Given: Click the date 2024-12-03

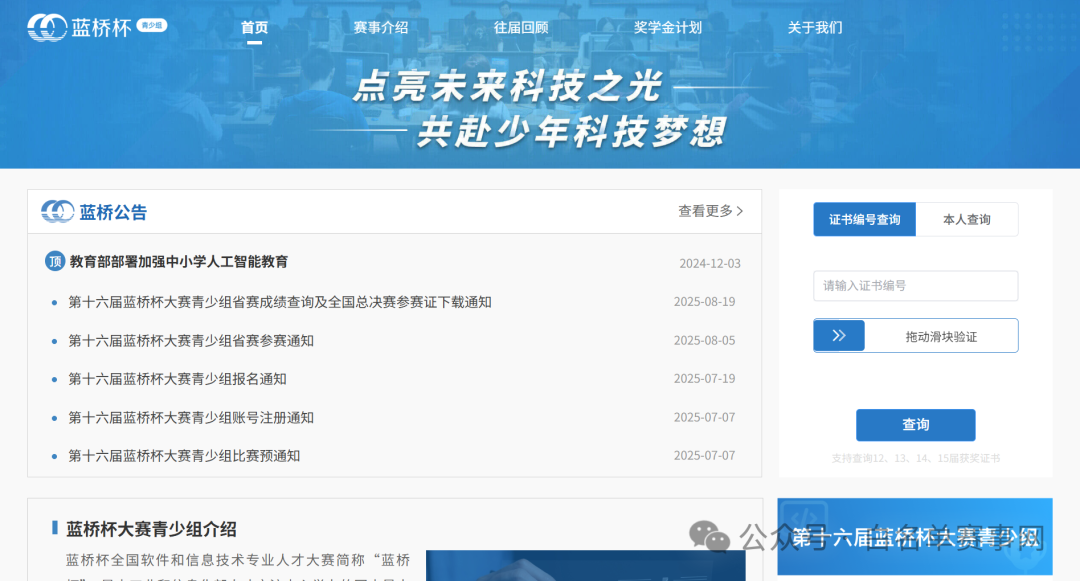Looking at the screenshot, I should tap(710, 264).
